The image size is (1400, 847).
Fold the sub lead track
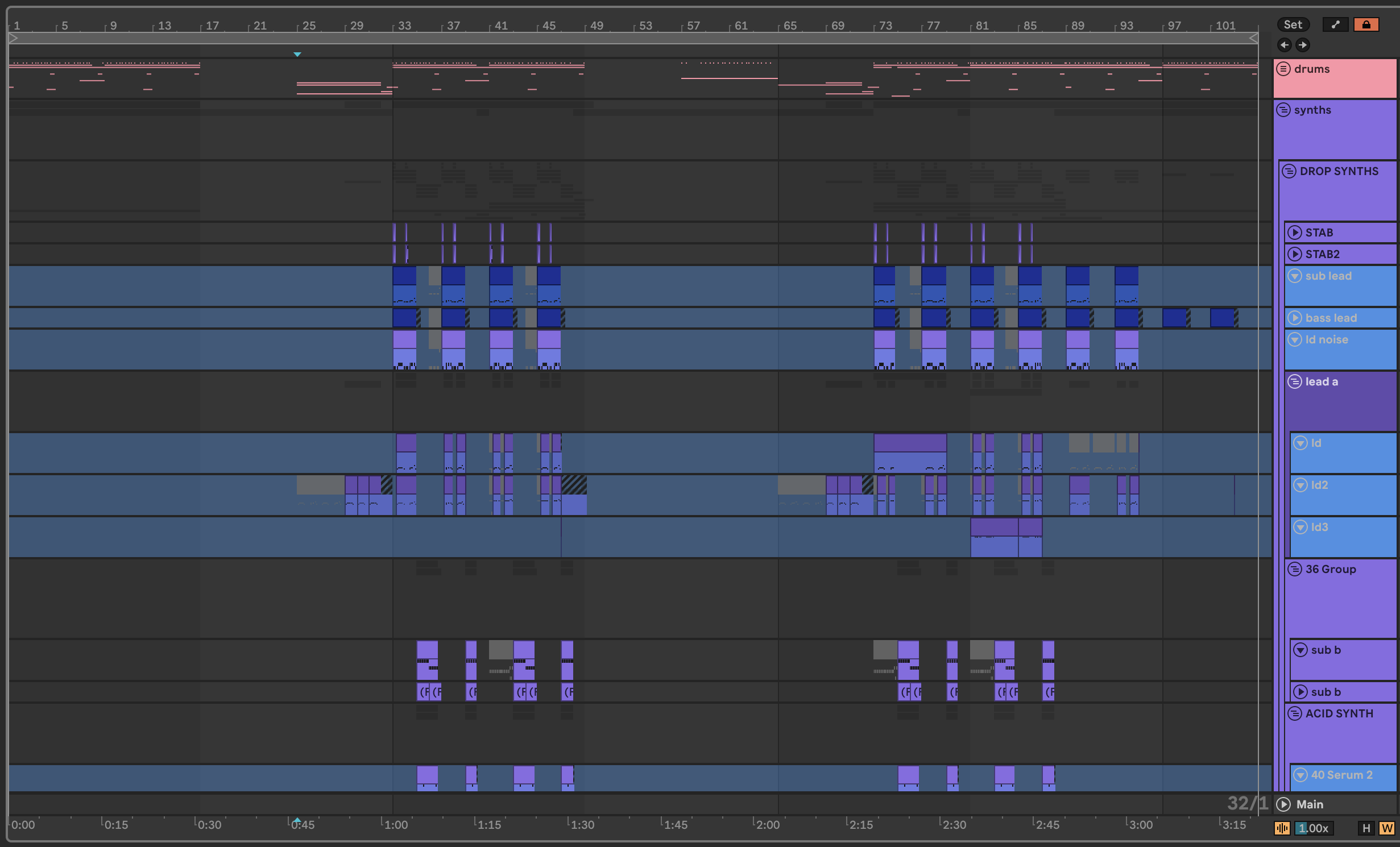(x=1295, y=276)
